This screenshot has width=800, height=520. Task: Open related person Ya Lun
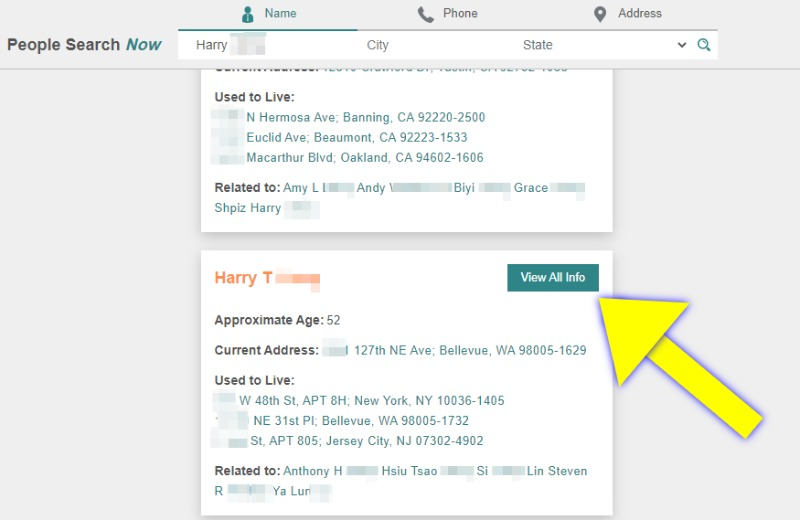tap(302, 491)
